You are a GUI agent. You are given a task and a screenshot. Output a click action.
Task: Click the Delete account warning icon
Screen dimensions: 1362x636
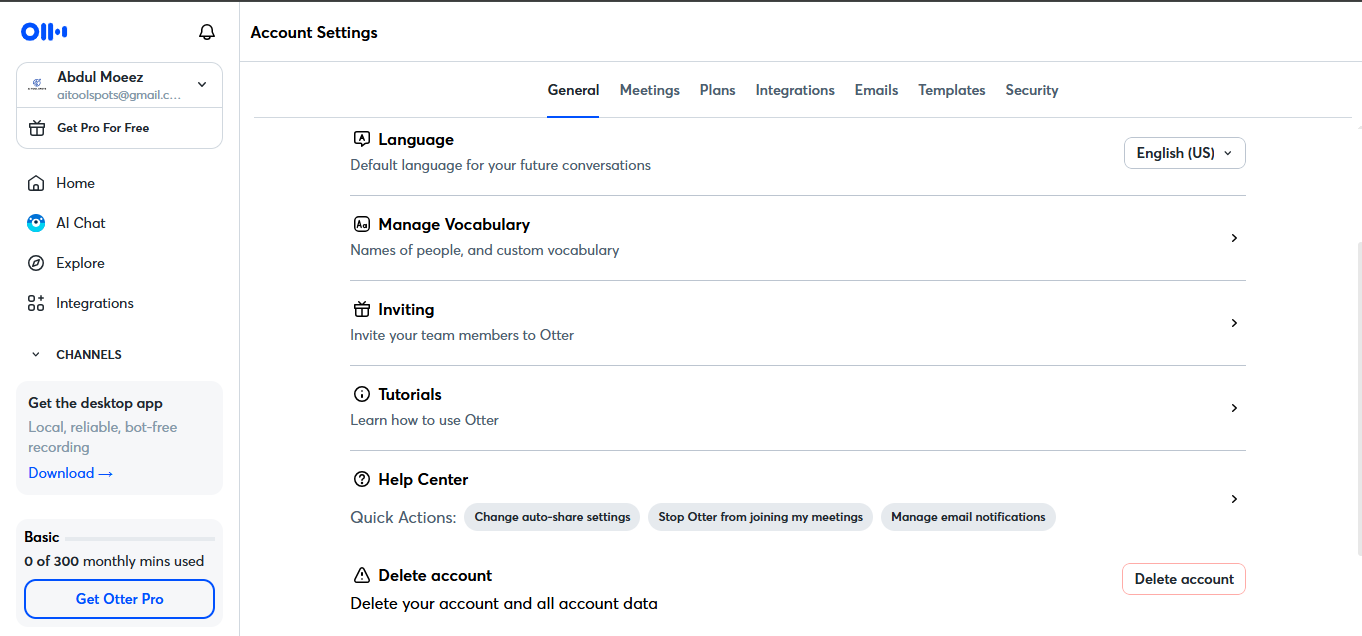coord(362,575)
